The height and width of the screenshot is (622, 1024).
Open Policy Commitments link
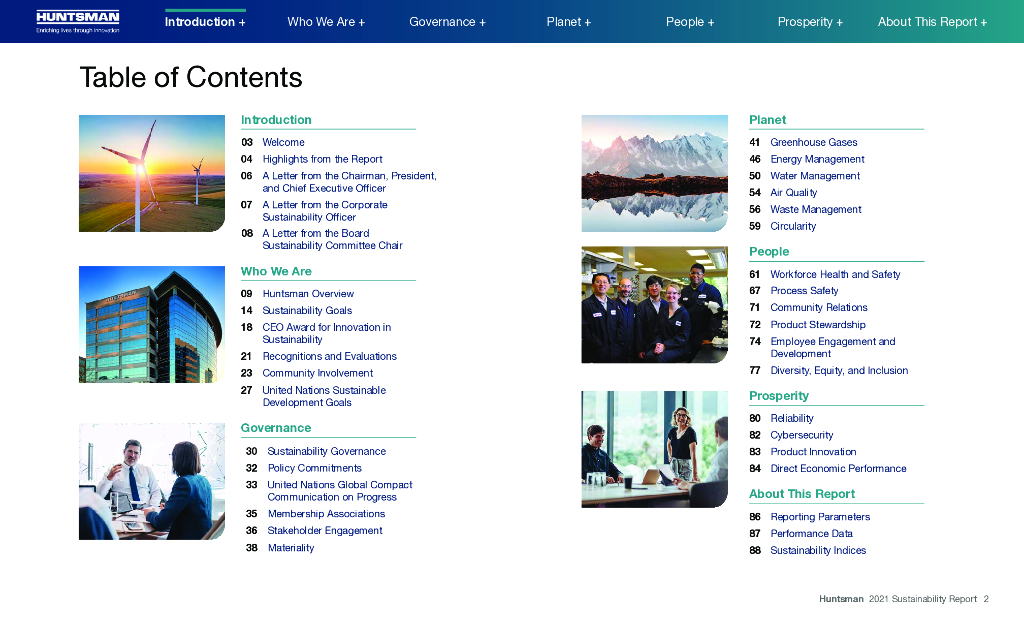click(x=315, y=468)
